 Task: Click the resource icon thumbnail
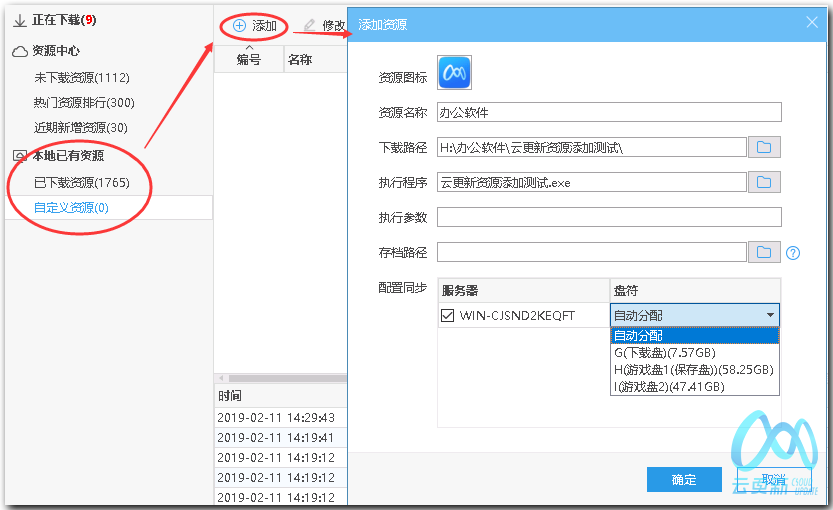[454, 73]
